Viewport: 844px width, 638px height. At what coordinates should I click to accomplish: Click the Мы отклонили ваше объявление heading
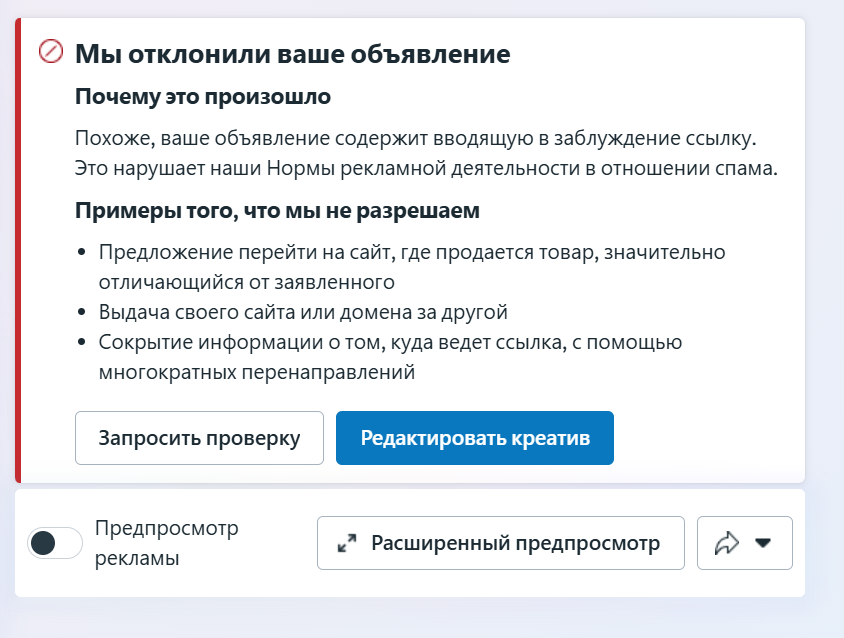coord(293,54)
